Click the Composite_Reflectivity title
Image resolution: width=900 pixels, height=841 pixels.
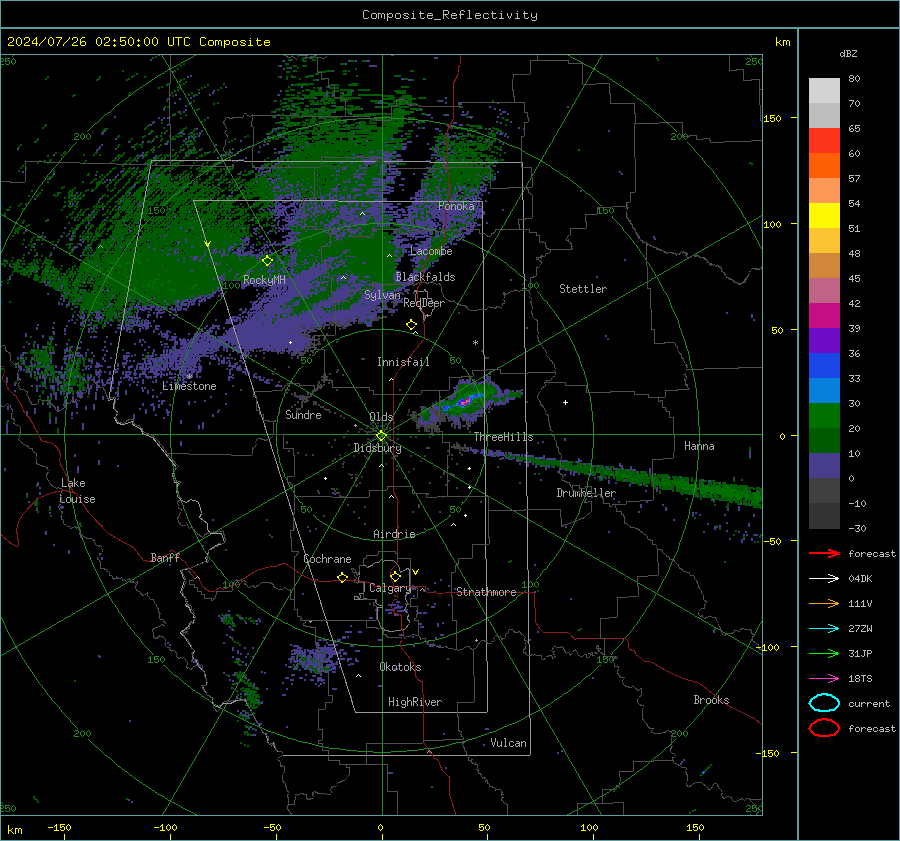(450, 15)
